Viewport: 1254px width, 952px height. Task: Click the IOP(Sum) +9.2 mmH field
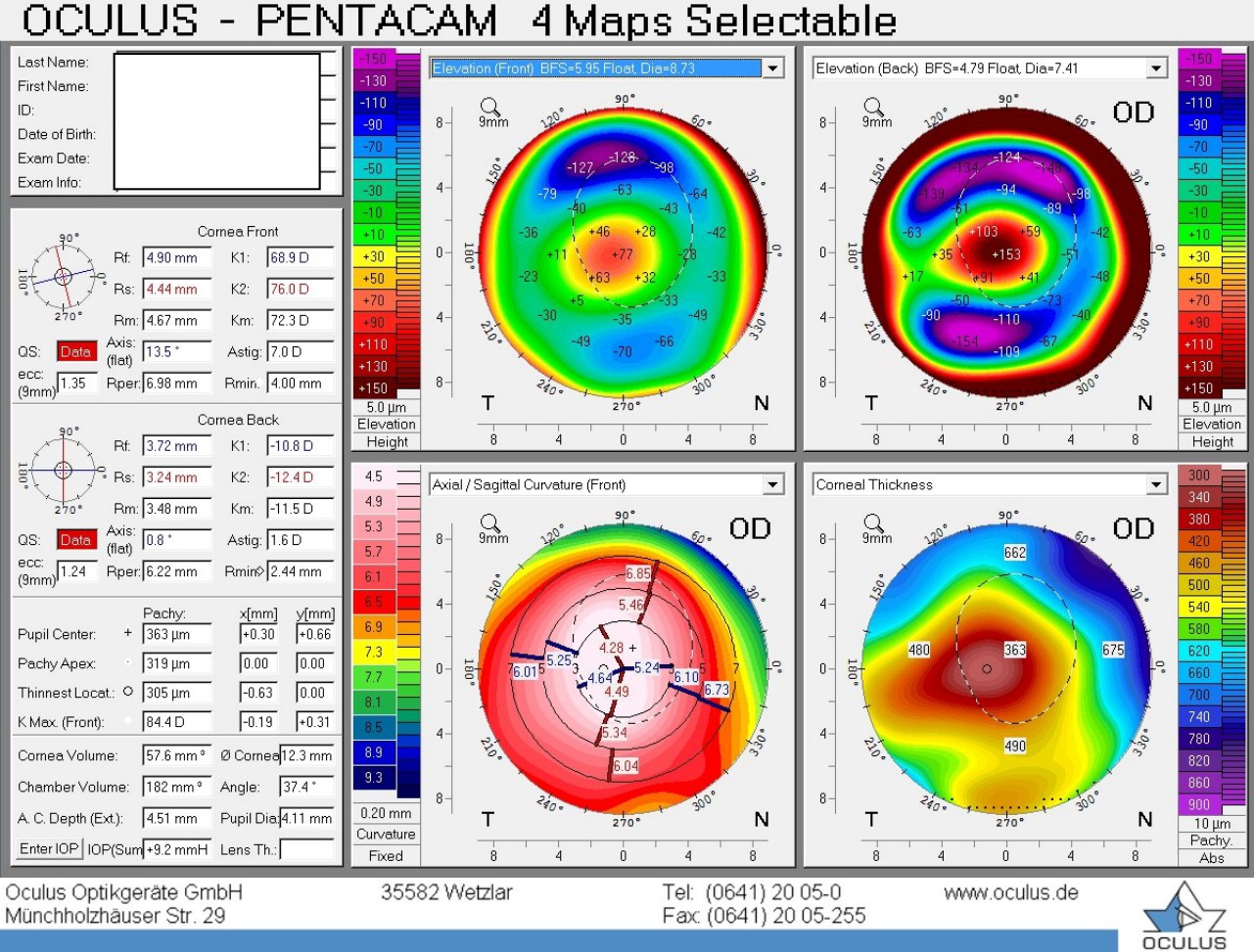click(x=176, y=849)
